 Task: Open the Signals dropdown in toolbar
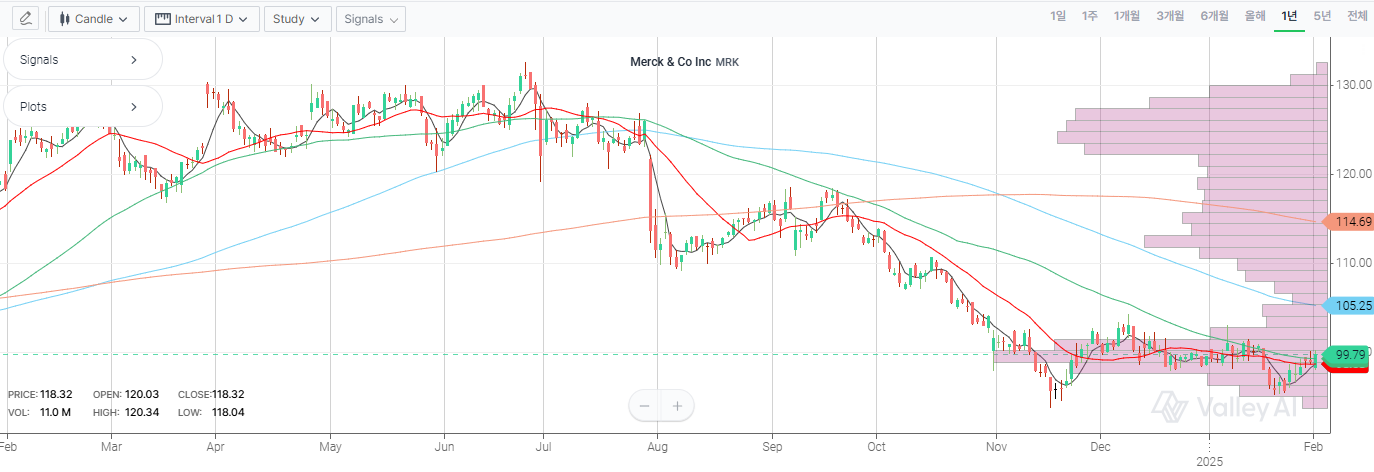[x=371, y=19]
